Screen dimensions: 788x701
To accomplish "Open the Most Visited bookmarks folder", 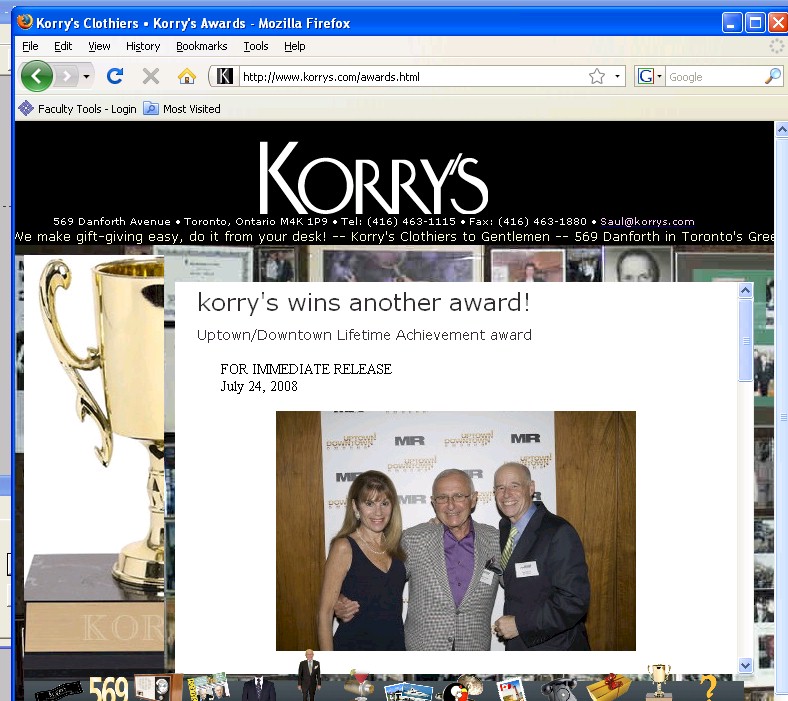I will point(182,109).
